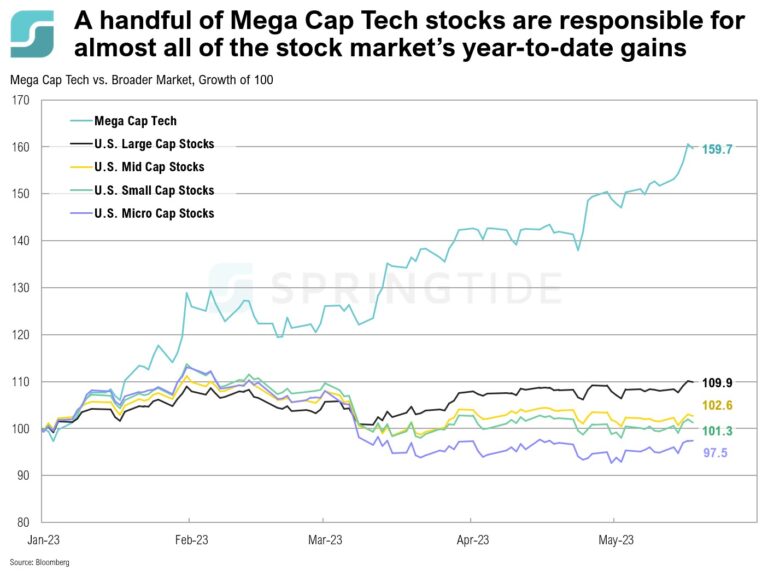Screen dimensions: 768x576
Task: Select the U.S. Large Cap Stocks legend label
Action: click(154, 144)
